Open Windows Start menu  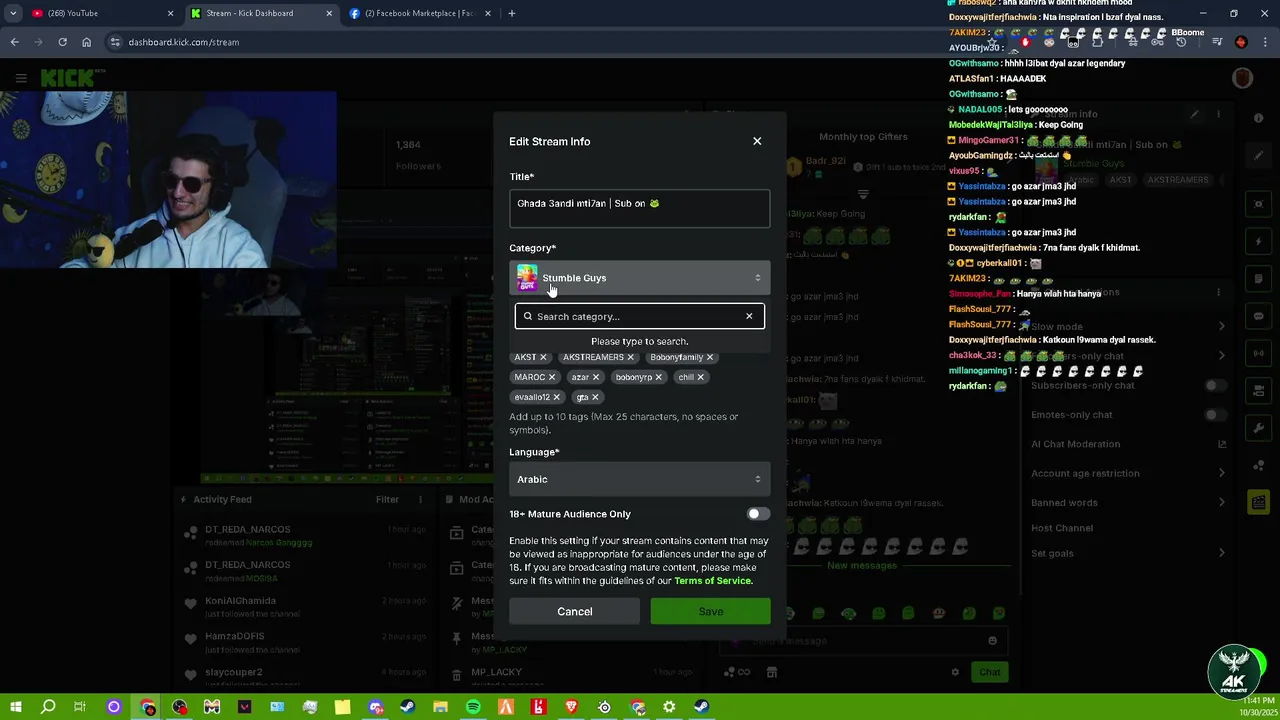point(15,707)
